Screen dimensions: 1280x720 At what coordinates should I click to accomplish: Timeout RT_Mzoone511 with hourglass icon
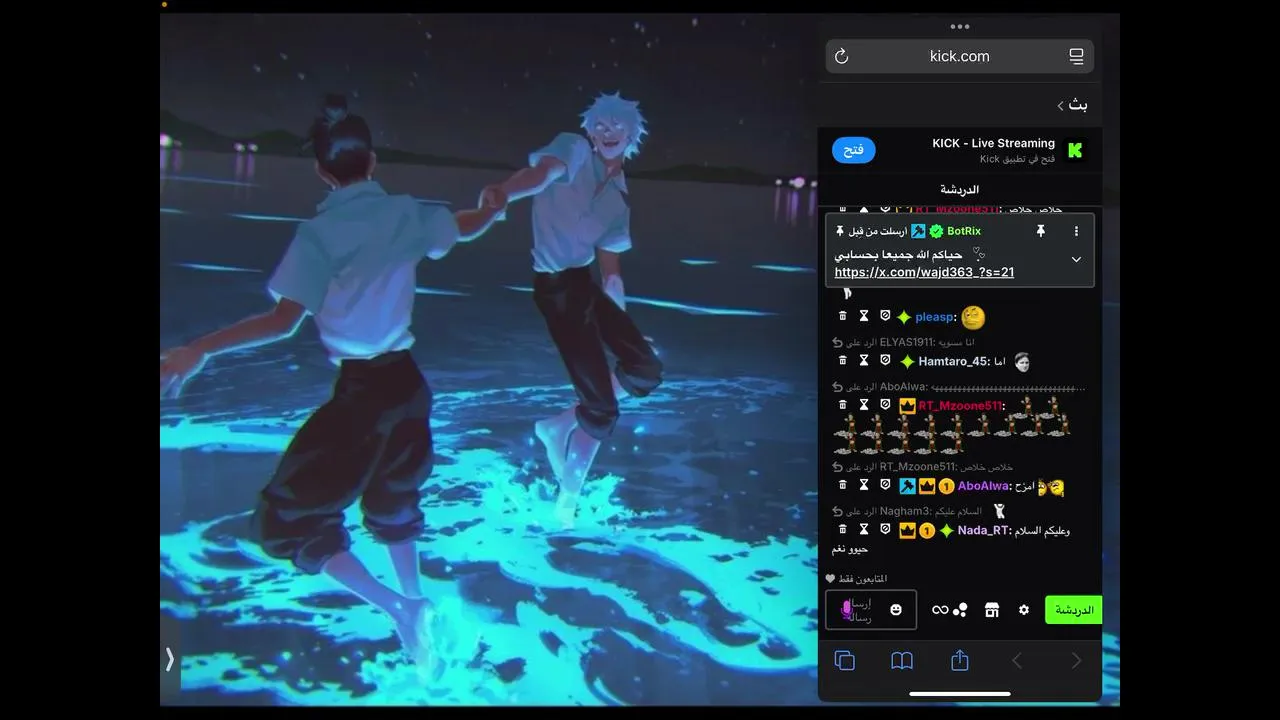pos(864,405)
